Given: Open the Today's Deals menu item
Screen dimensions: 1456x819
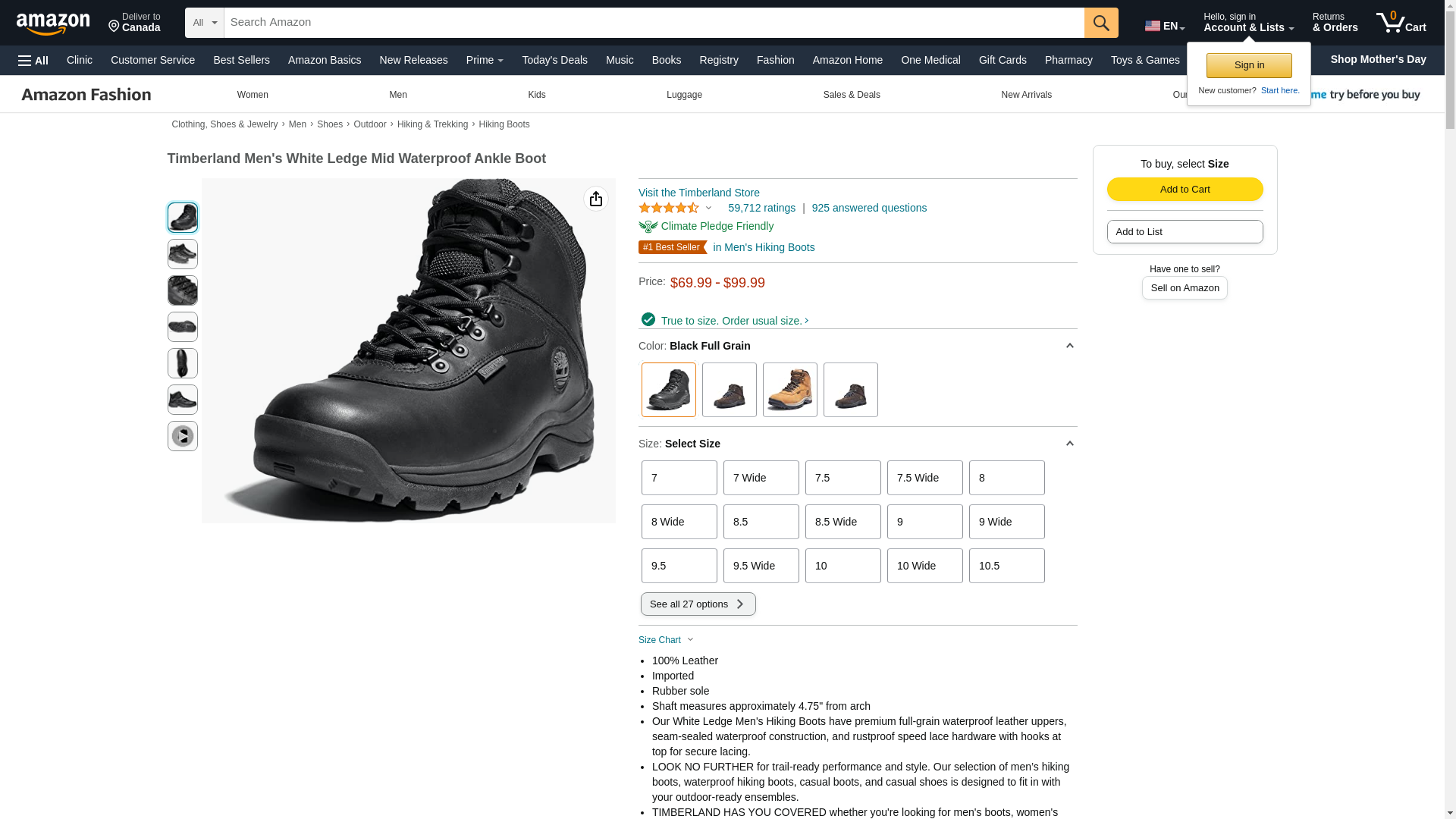Looking at the screenshot, I should click(554, 60).
